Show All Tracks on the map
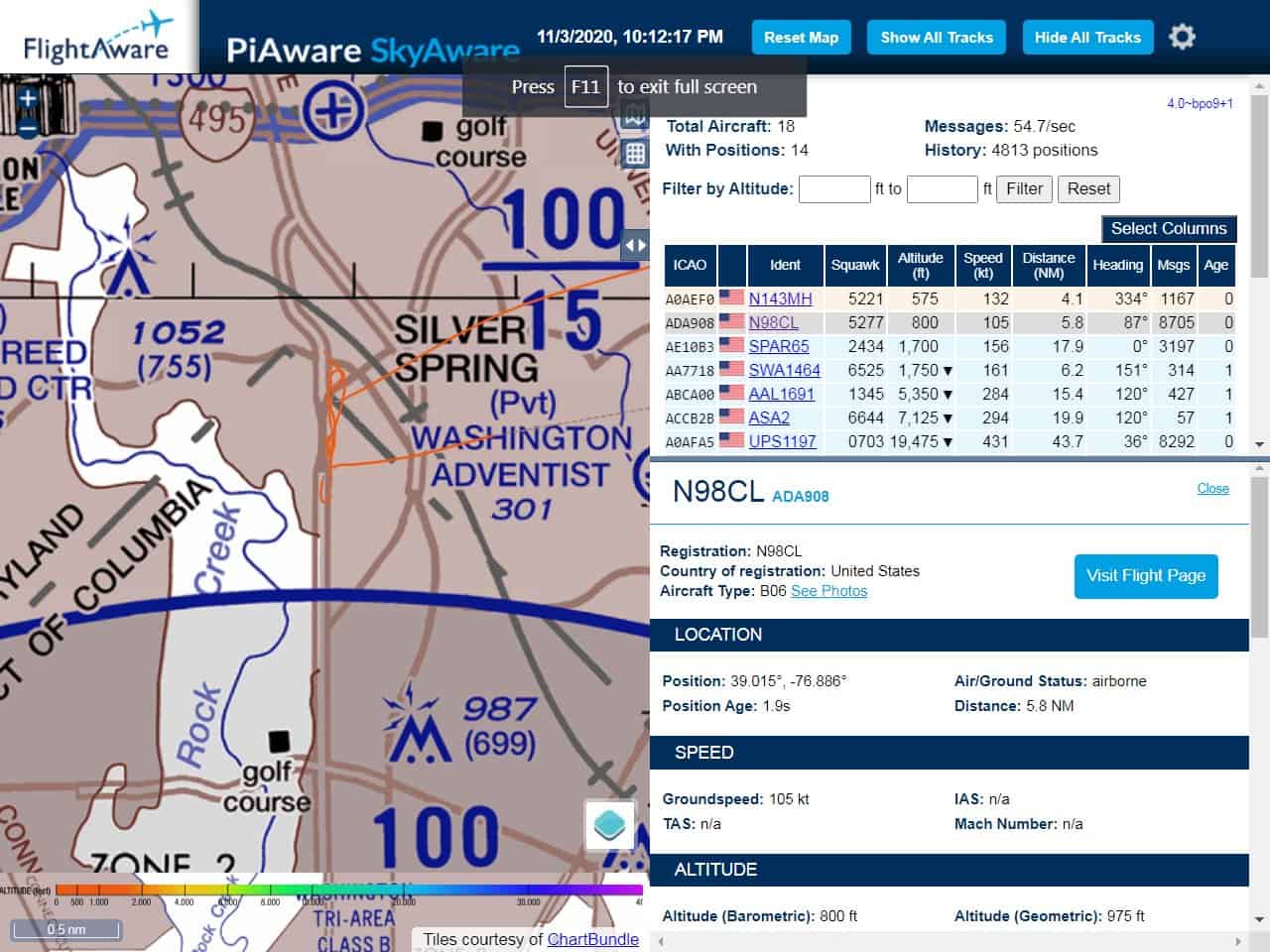Image resolution: width=1270 pixels, height=952 pixels. pyautogui.click(x=937, y=37)
